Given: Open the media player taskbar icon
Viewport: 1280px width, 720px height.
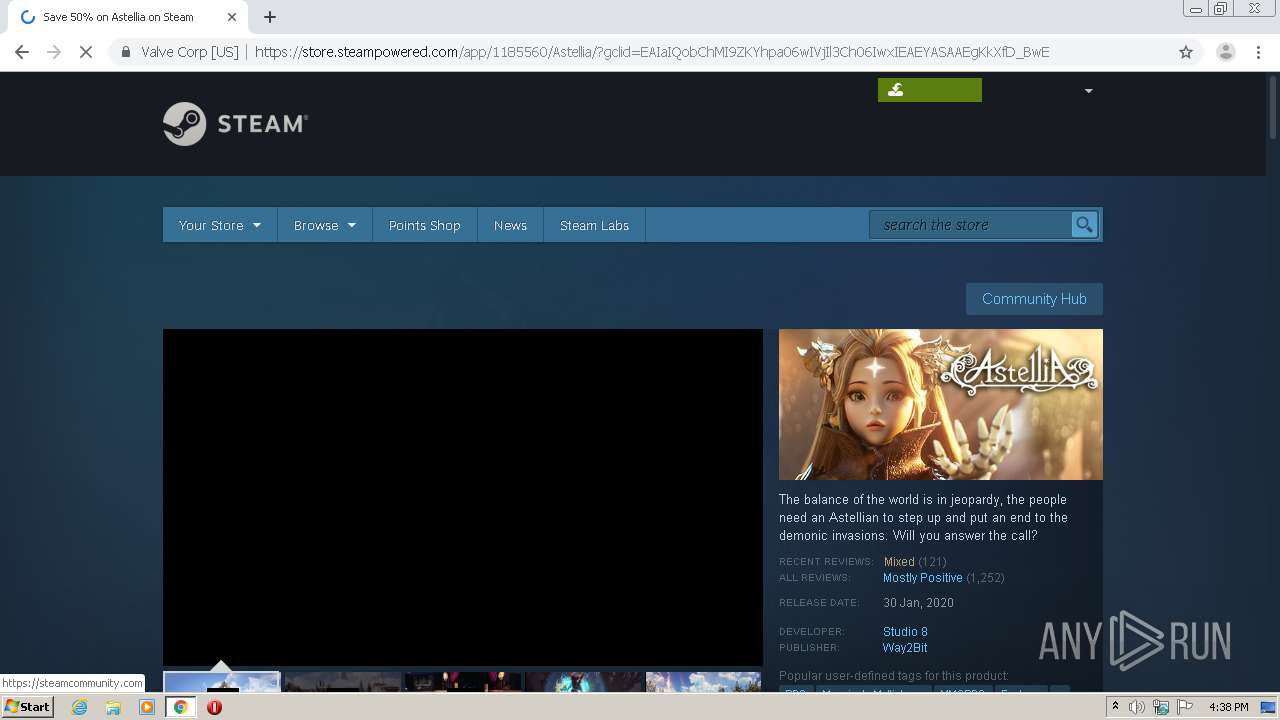Looking at the screenshot, I should coord(147,707).
